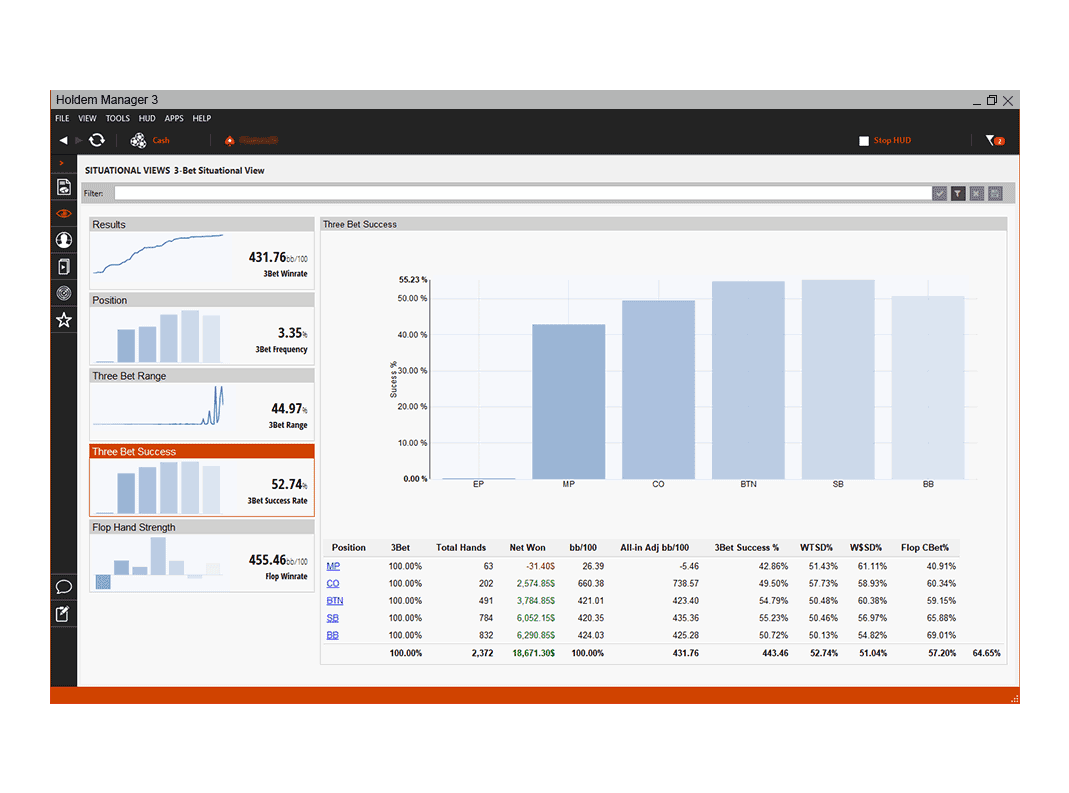Viewport: 1069px width, 793px height.
Task: Click the BTN position link in table
Action: click(334, 601)
